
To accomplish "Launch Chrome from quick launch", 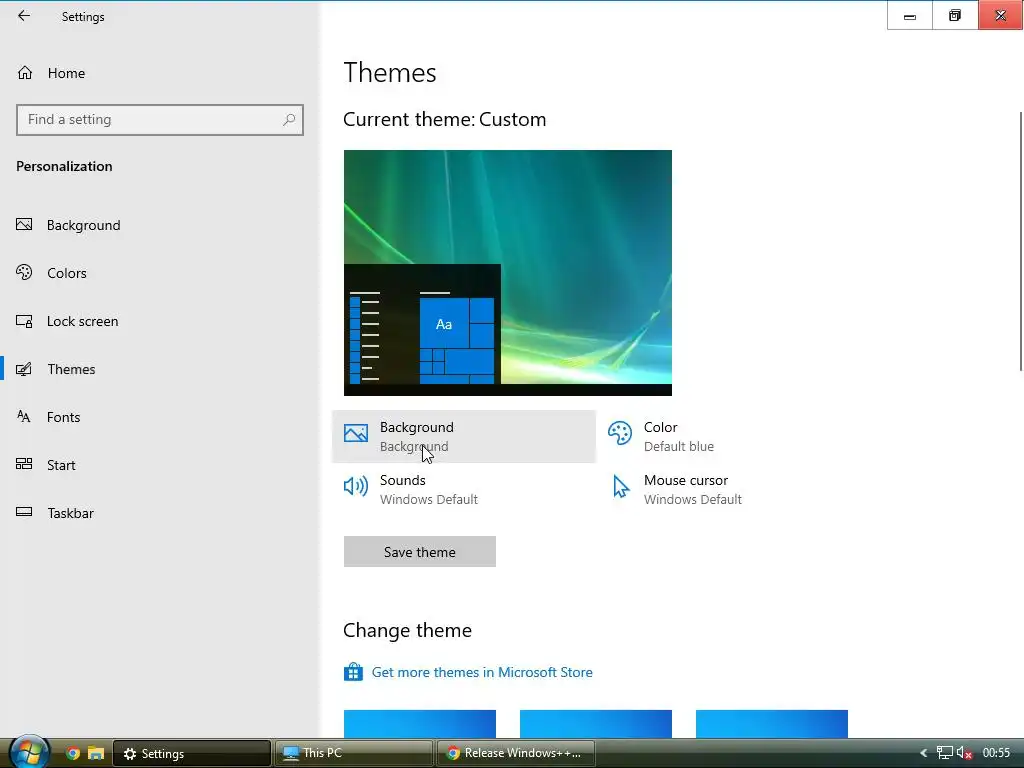I will [x=73, y=753].
